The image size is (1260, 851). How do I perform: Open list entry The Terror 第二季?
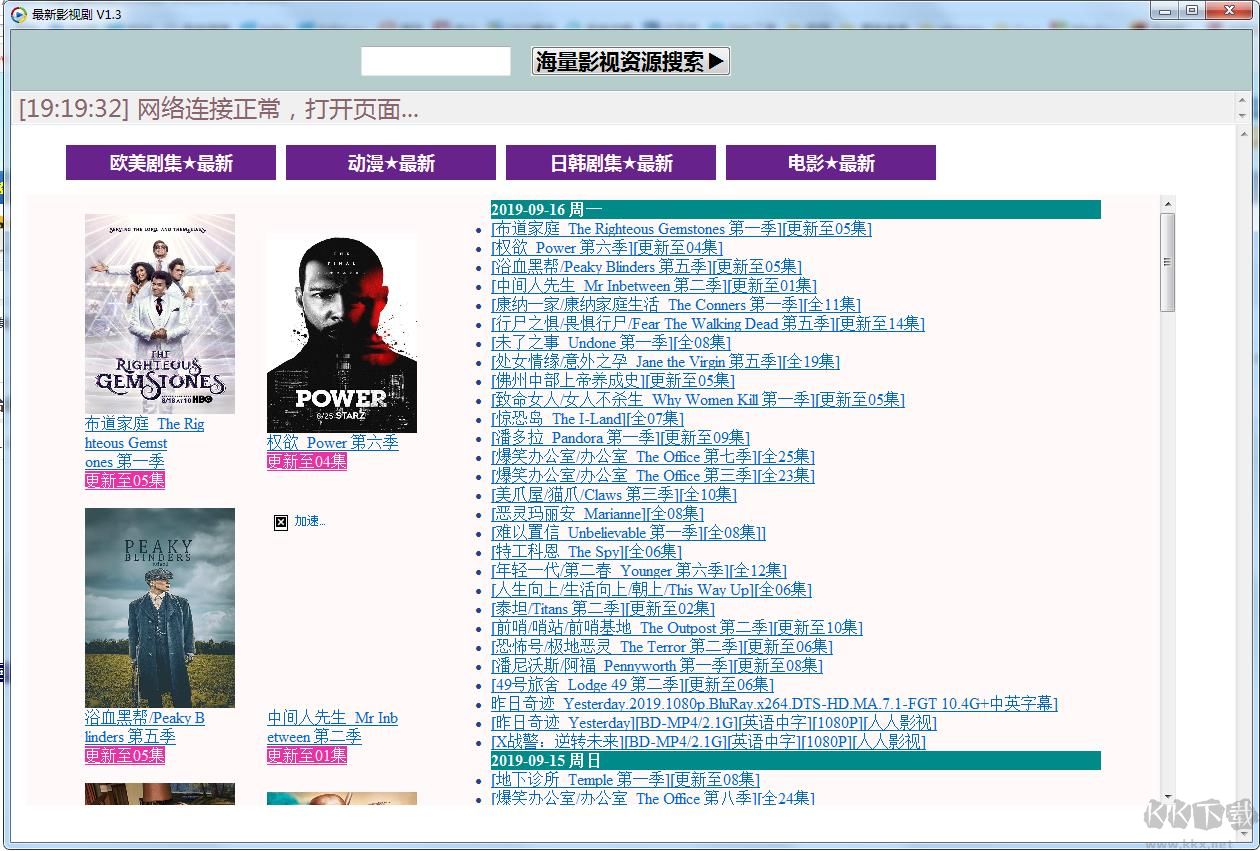pyautogui.click(x=661, y=647)
